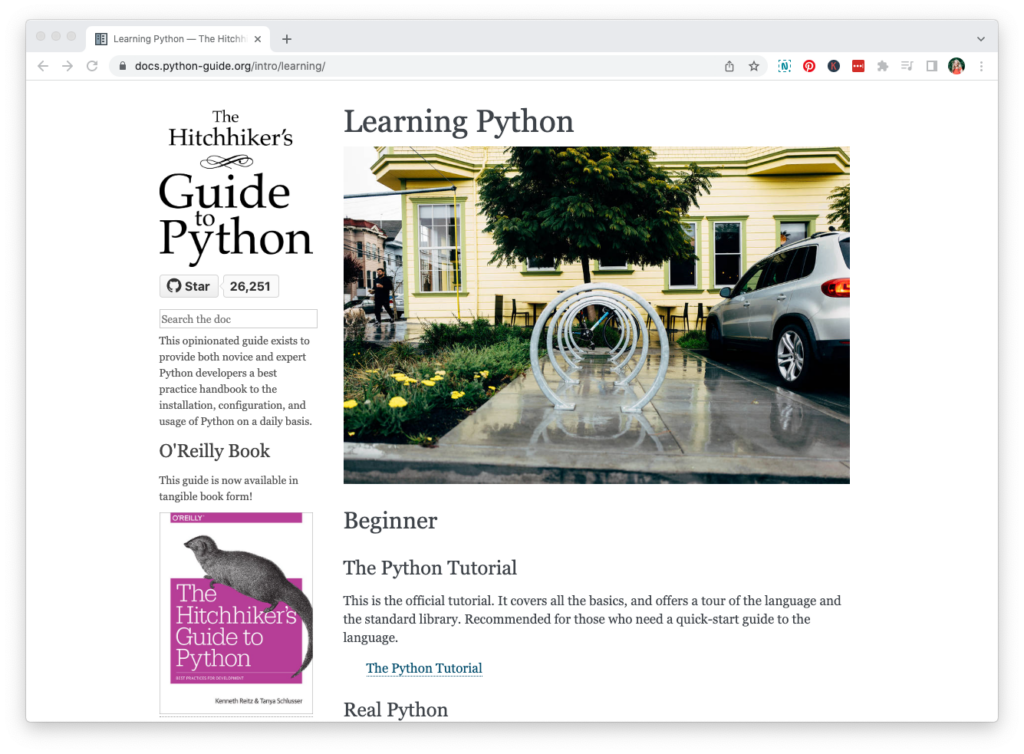Go back using the back arrow

[x=42, y=66]
